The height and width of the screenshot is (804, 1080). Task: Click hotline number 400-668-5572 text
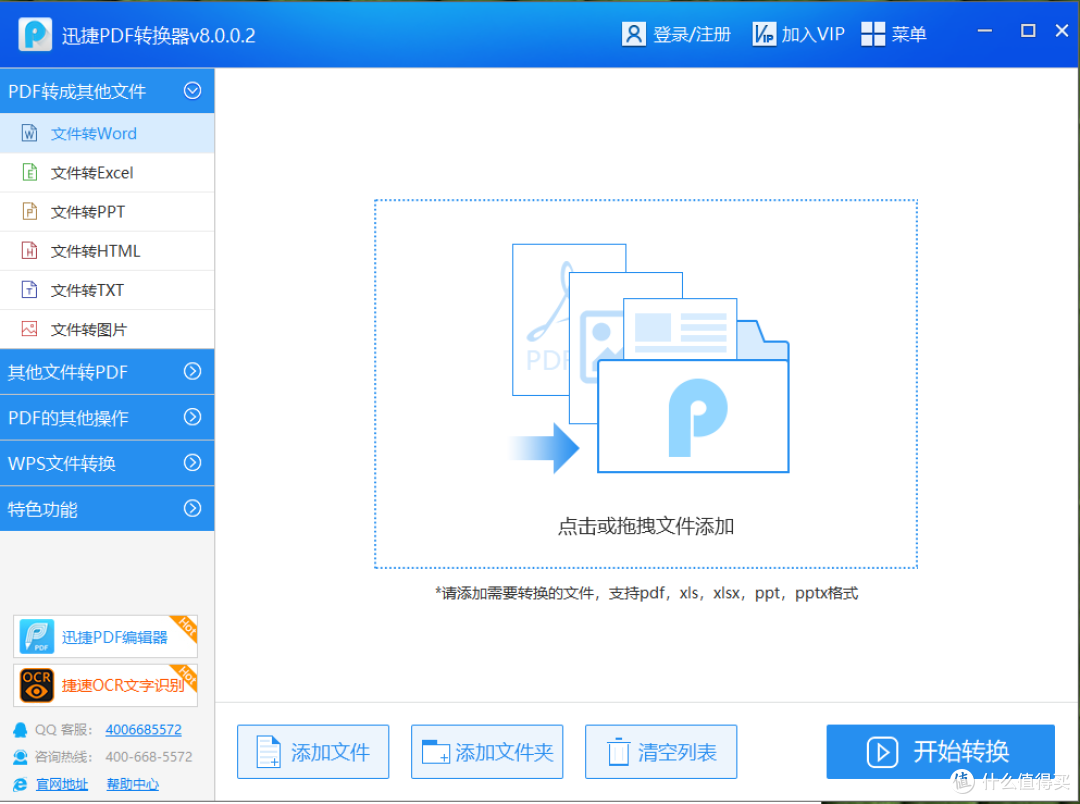149,757
